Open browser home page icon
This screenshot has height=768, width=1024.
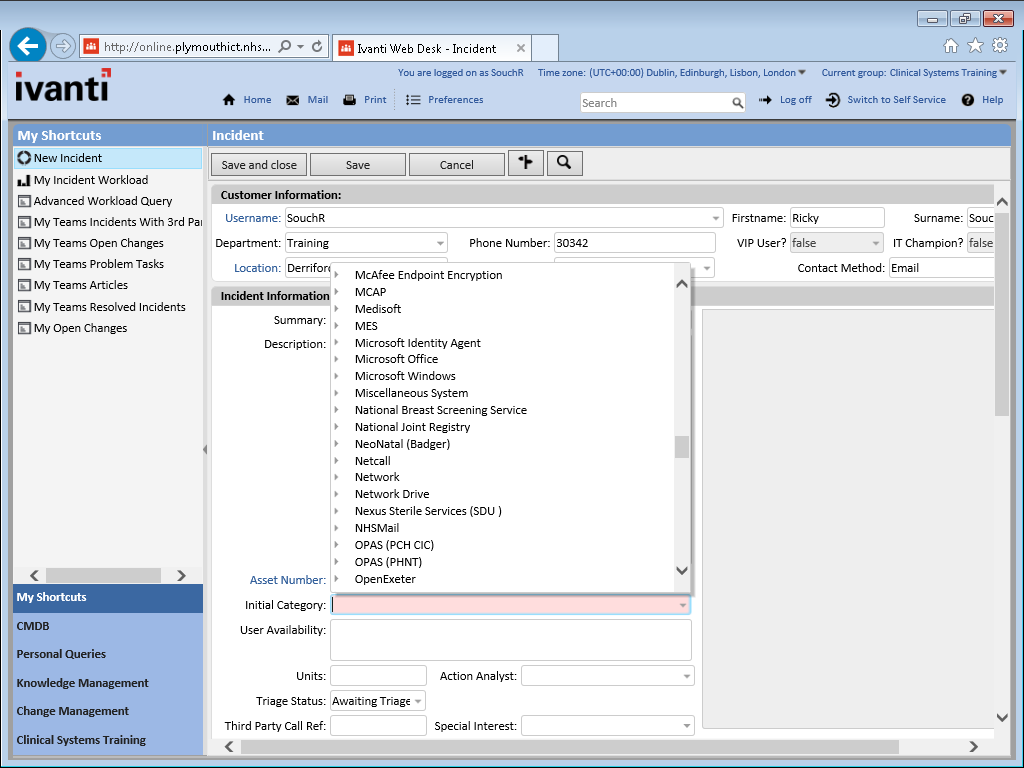click(x=951, y=46)
